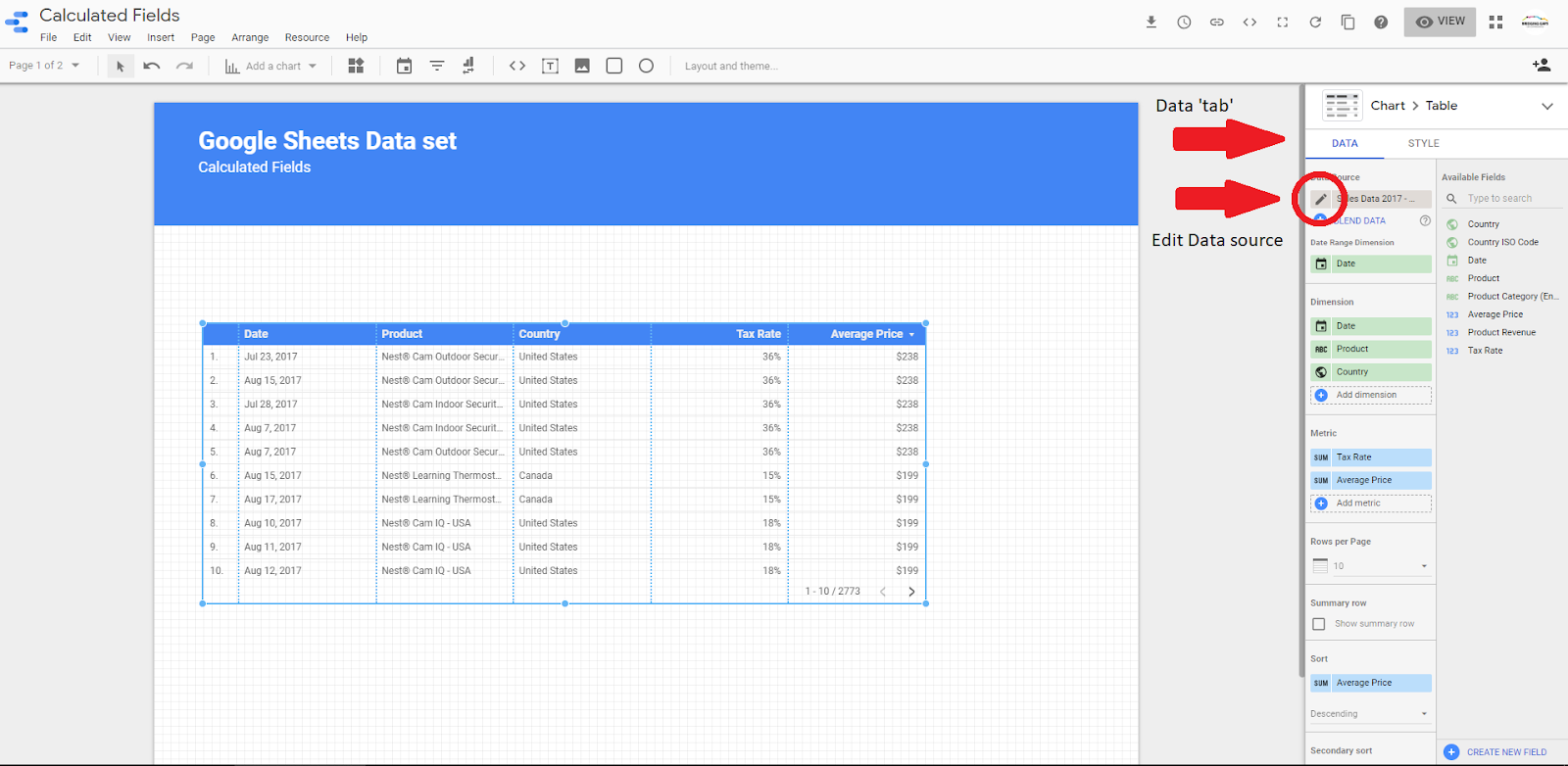Click the pencil to edit the data source
This screenshot has width=1568, height=766.
point(1321,199)
